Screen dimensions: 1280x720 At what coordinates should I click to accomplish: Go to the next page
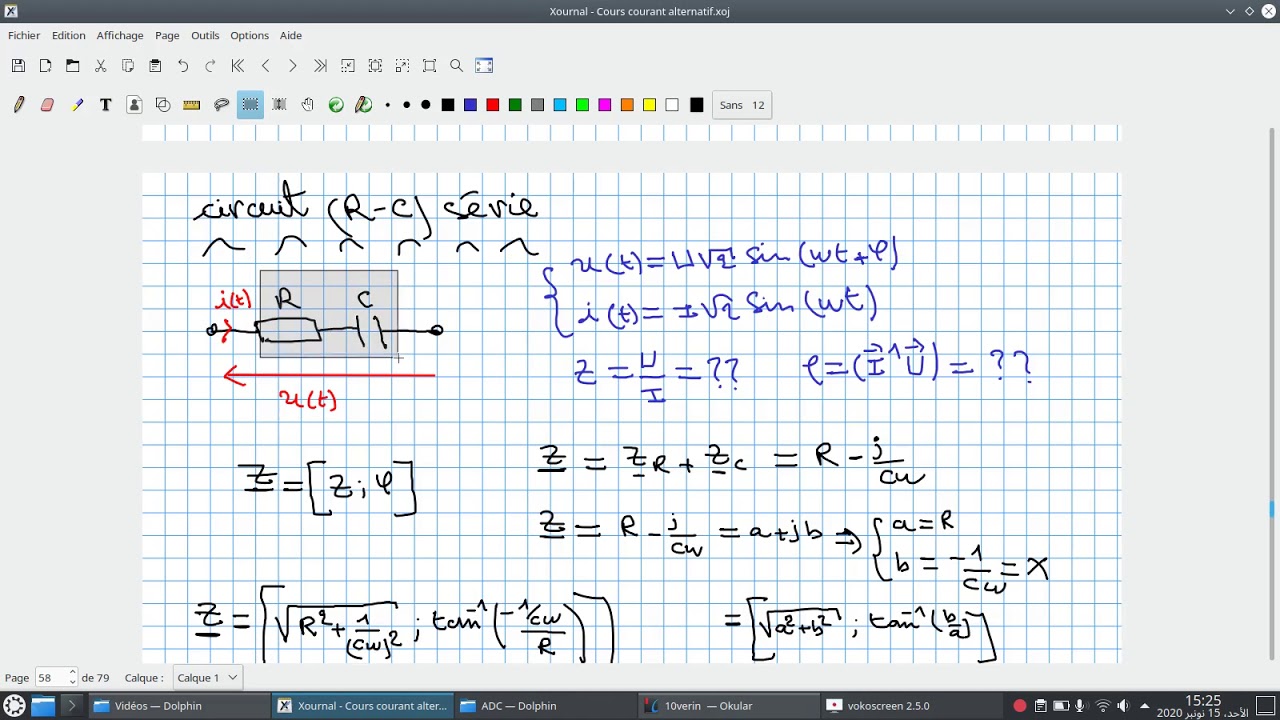(x=292, y=66)
